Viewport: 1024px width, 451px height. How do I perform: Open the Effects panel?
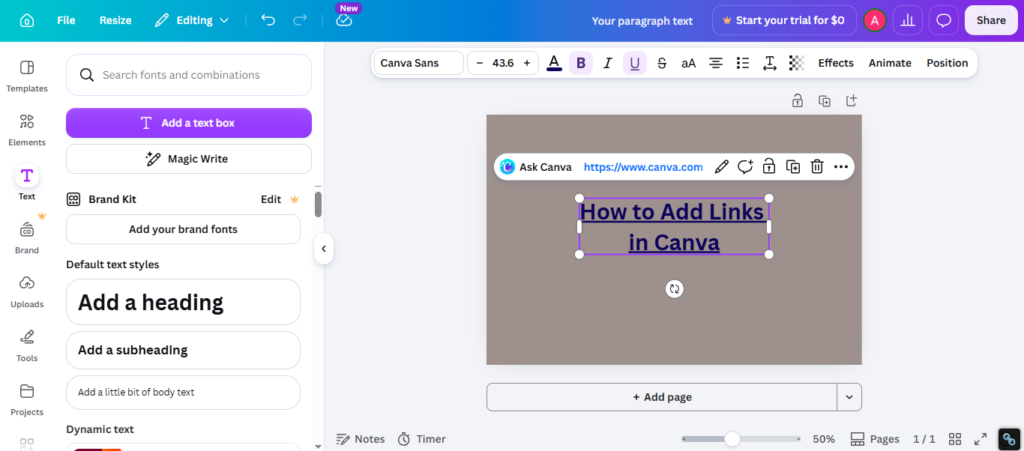point(835,63)
